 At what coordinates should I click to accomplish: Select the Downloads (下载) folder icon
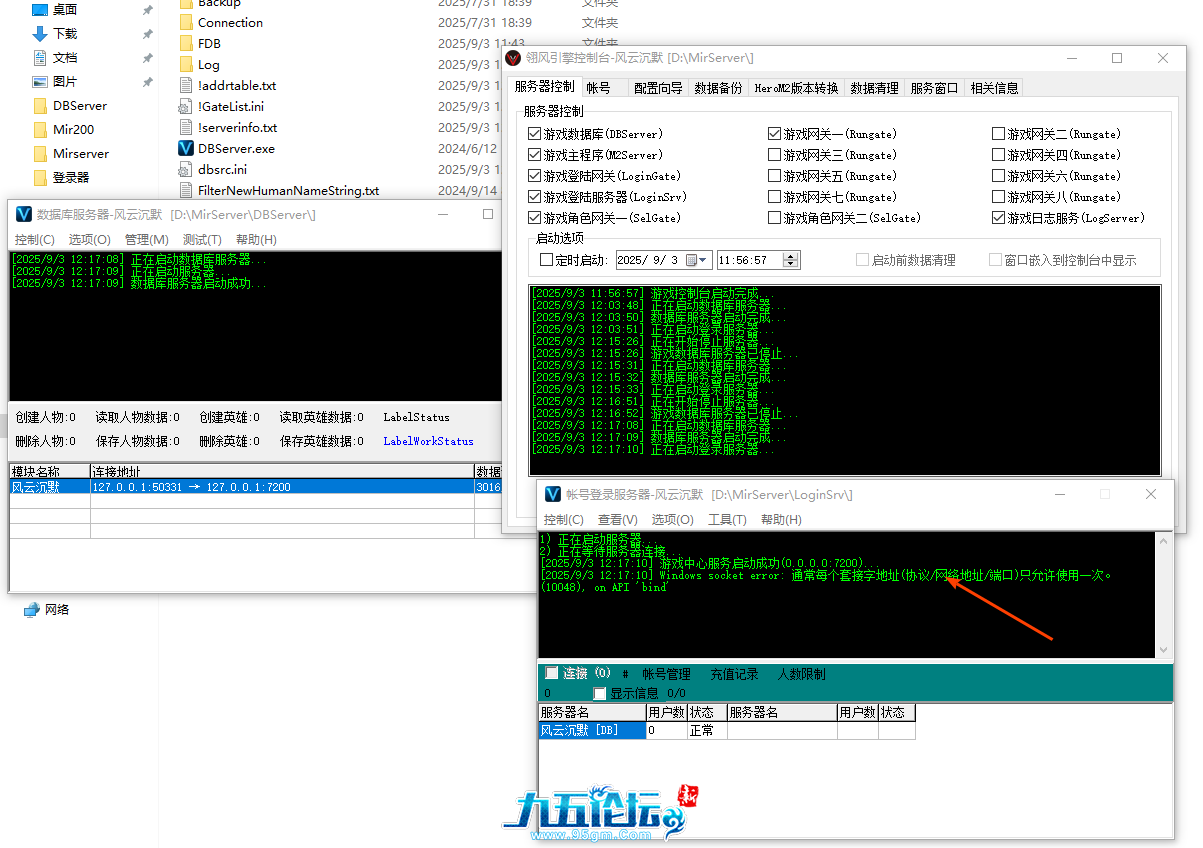[x=40, y=34]
